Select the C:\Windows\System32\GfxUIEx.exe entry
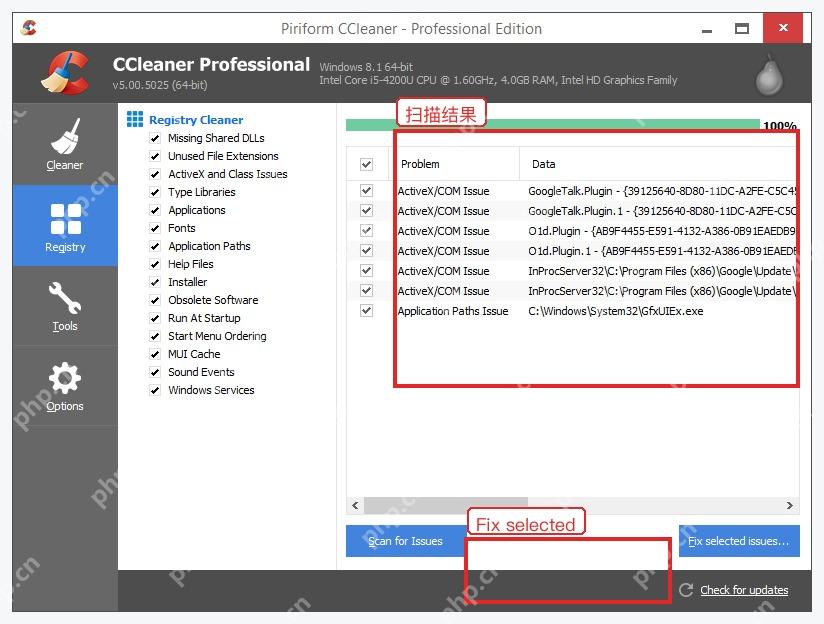824x624 pixels. pos(615,311)
